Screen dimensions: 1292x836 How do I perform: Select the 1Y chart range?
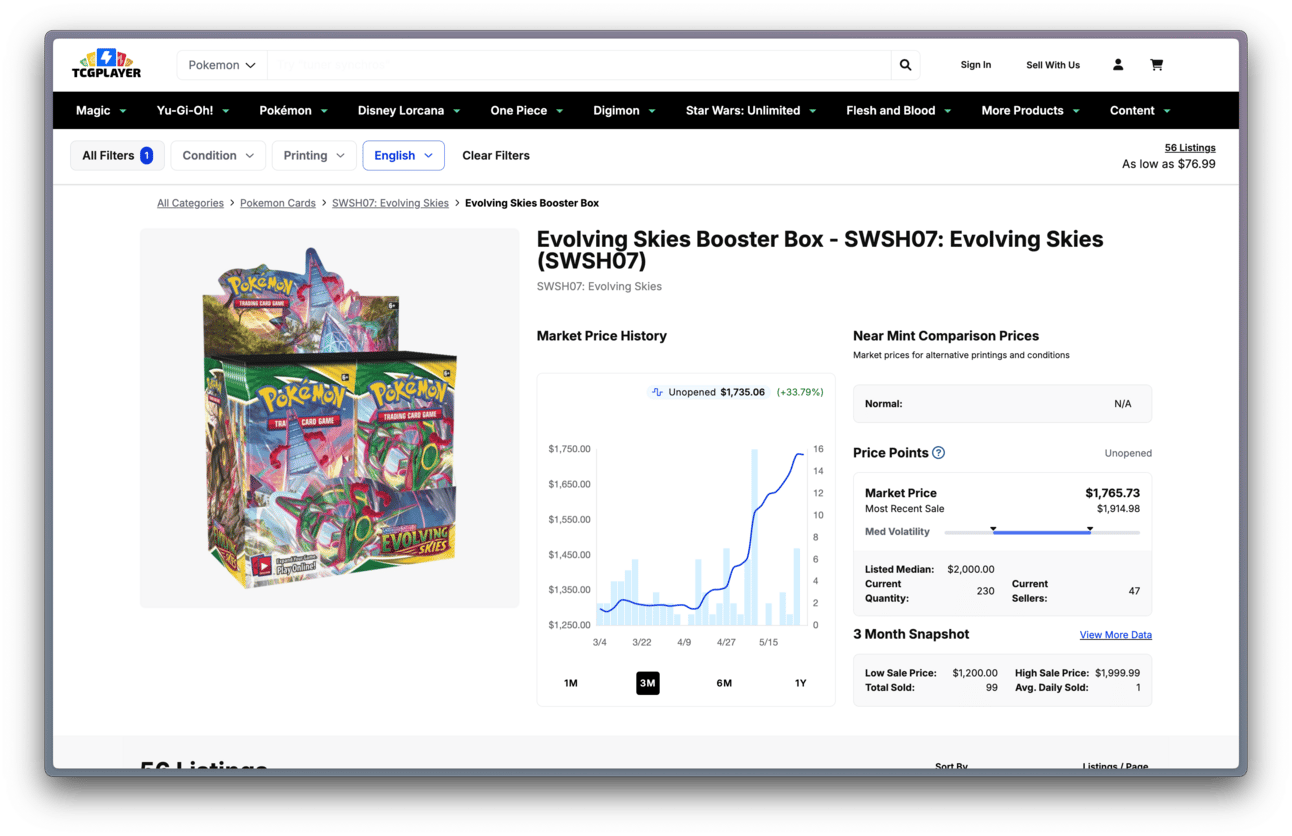pos(800,683)
